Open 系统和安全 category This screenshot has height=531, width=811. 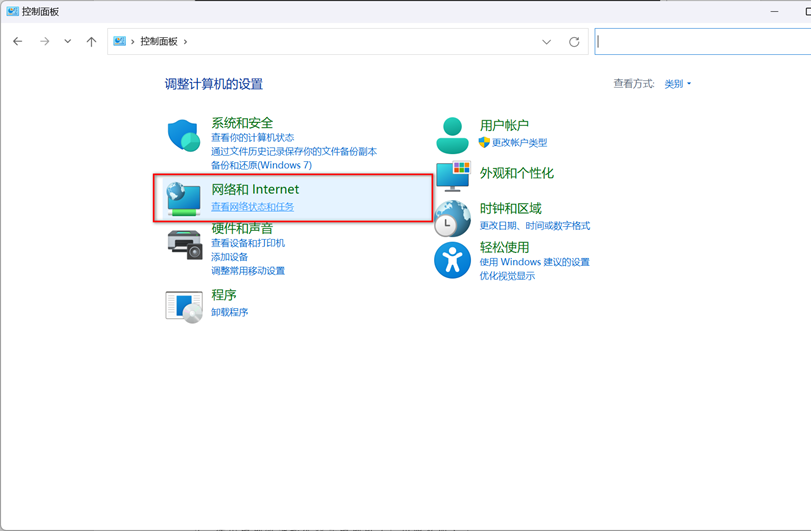click(x=242, y=123)
